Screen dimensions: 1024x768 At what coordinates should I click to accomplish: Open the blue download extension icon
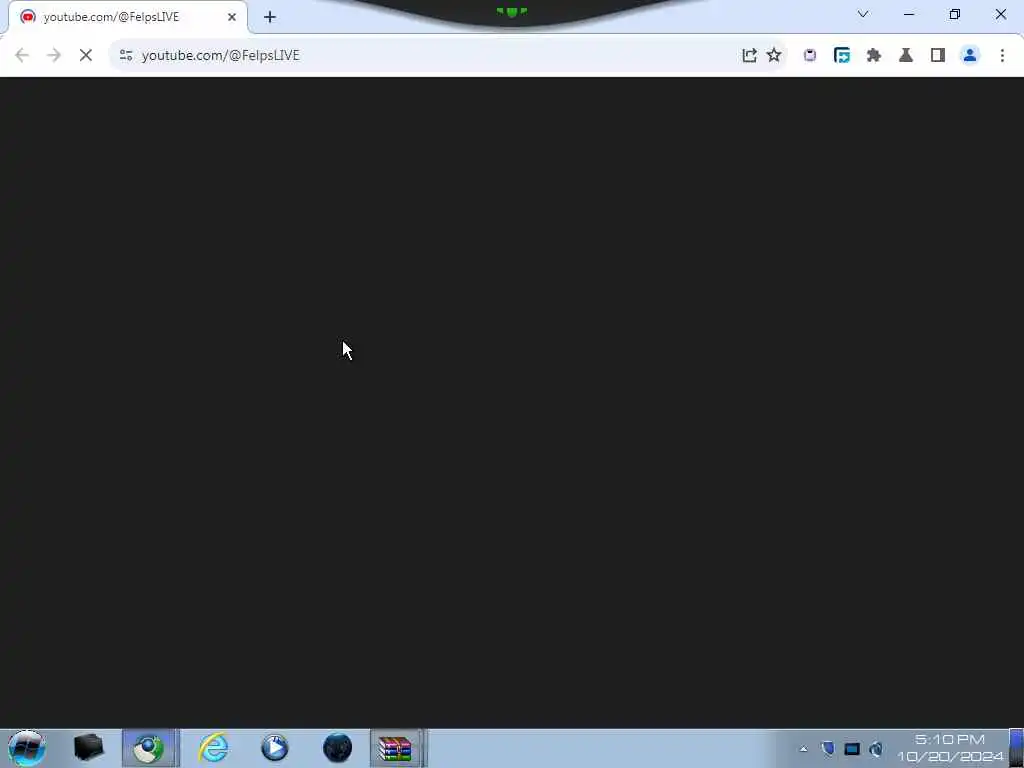pyautogui.click(x=842, y=56)
